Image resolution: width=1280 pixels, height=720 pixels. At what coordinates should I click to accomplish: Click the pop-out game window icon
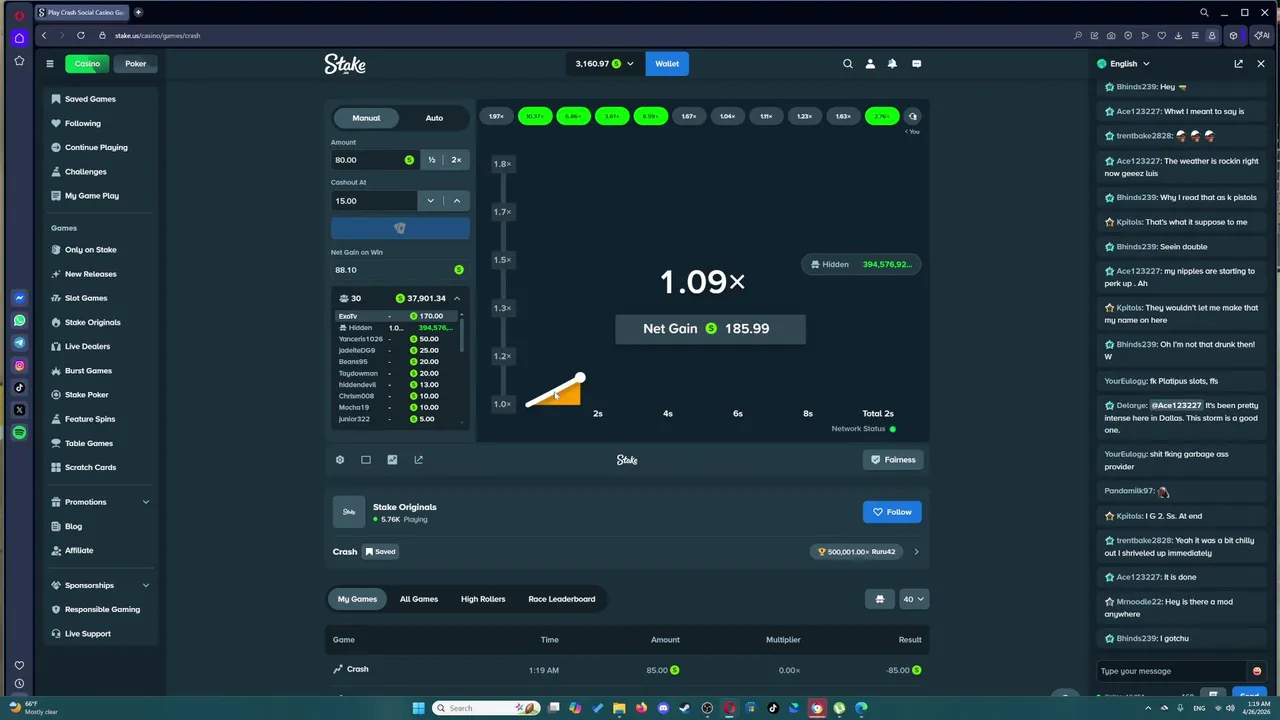[x=418, y=460]
